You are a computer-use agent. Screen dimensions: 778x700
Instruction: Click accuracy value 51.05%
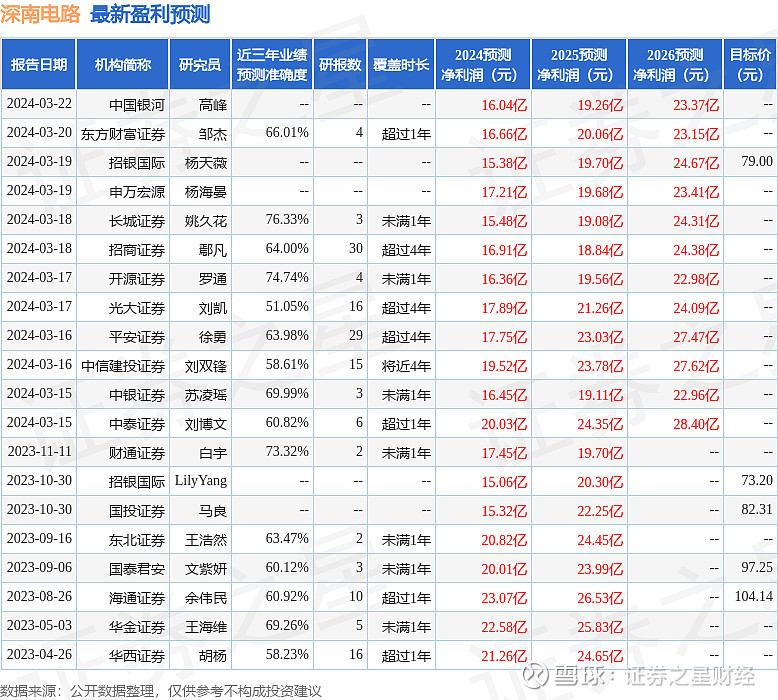coord(287,306)
